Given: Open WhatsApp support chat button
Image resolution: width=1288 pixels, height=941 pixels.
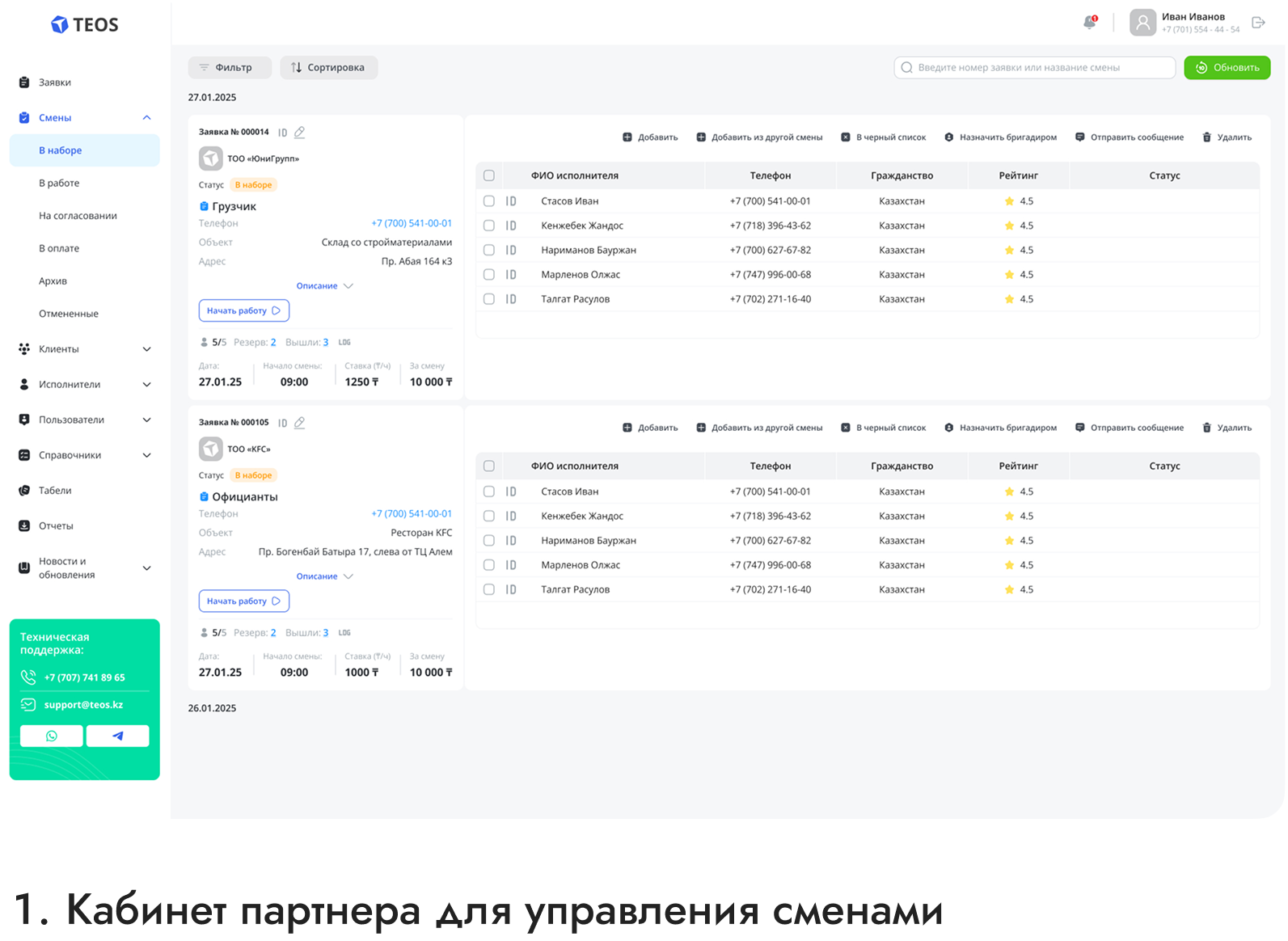Looking at the screenshot, I should [52, 736].
